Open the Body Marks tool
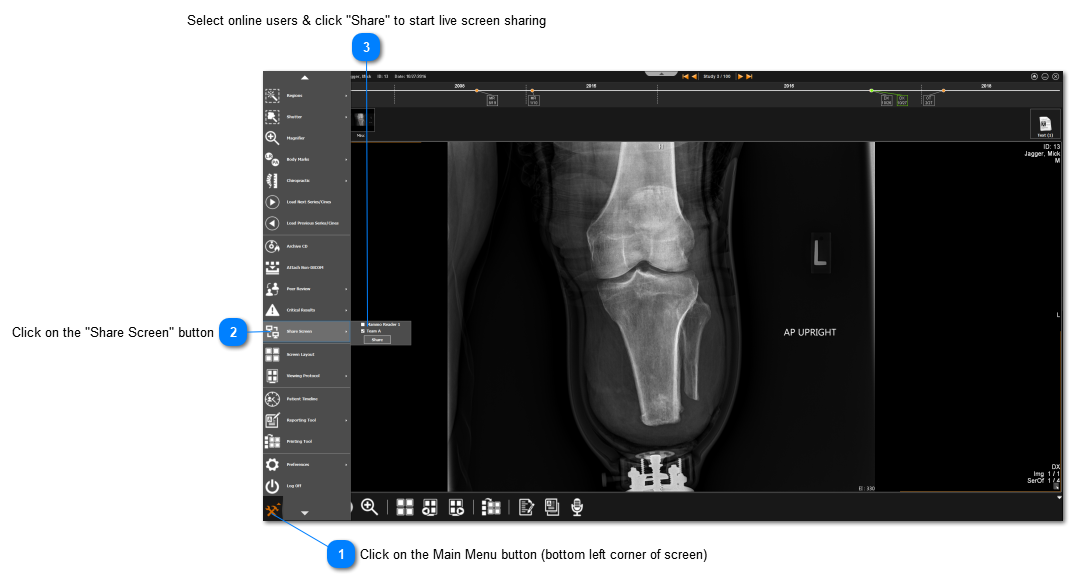 [300, 159]
